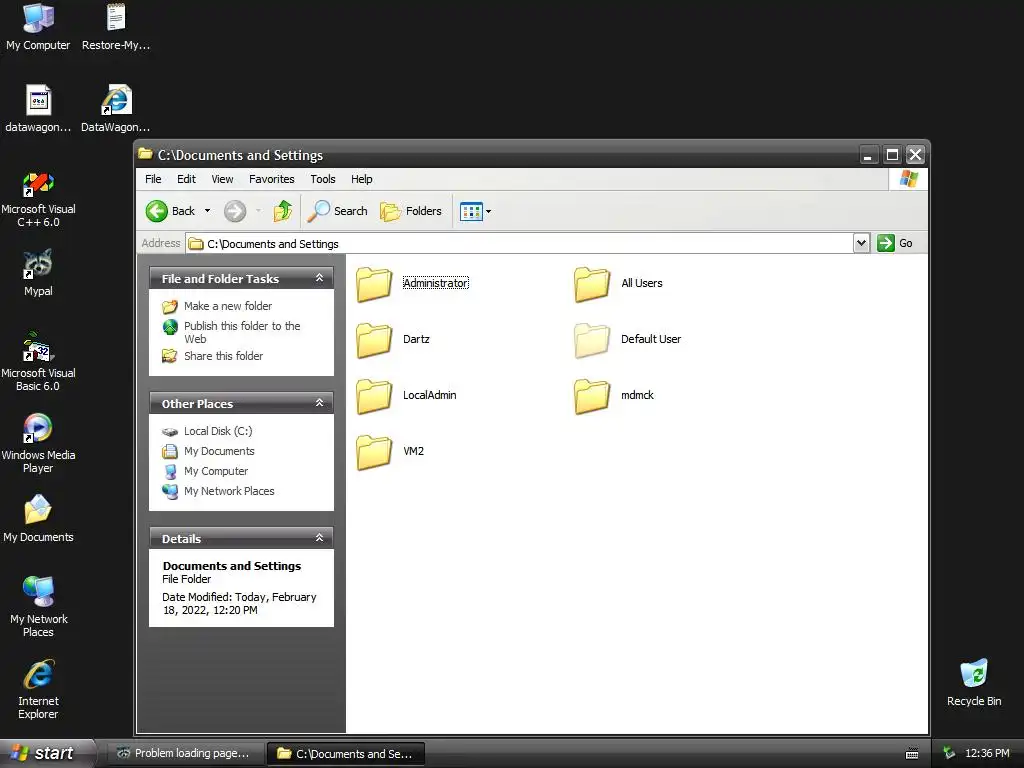Click the Dartz folder name label
Viewport: 1024px width, 768px height.
(416, 339)
